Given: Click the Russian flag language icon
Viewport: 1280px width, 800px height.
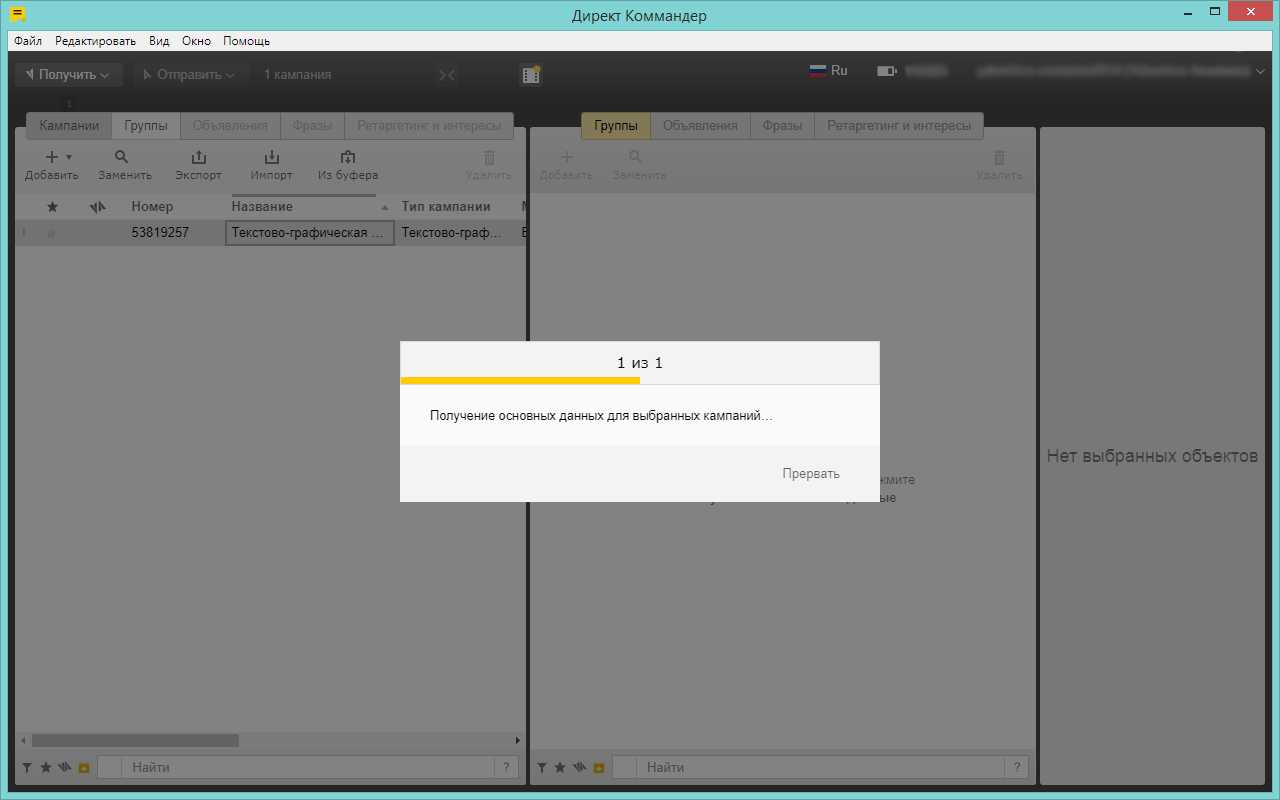Looking at the screenshot, I should (818, 71).
